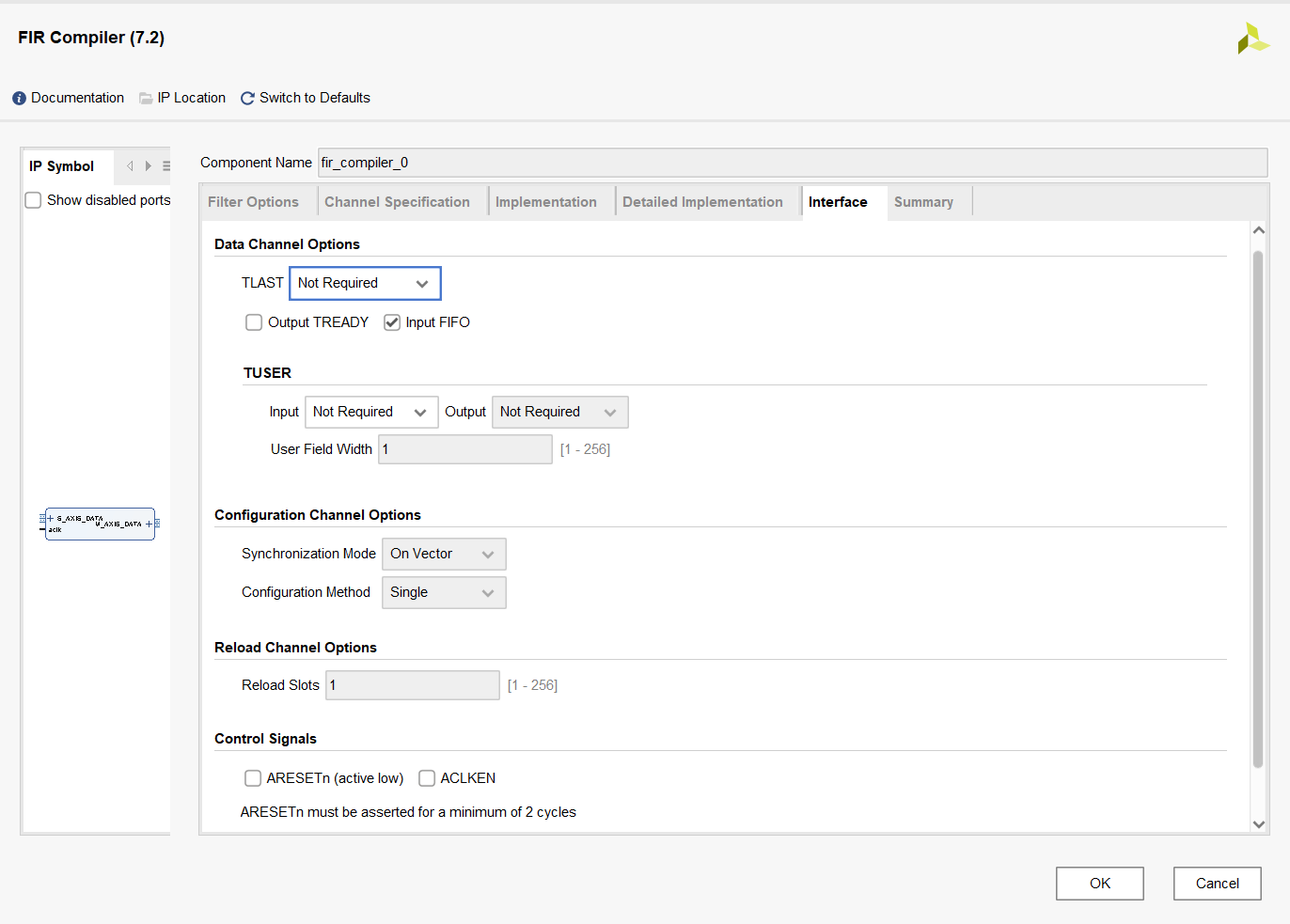Click the Configuration Channel Options heading
Image resolution: width=1290 pixels, height=924 pixels.
click(318, 515)
